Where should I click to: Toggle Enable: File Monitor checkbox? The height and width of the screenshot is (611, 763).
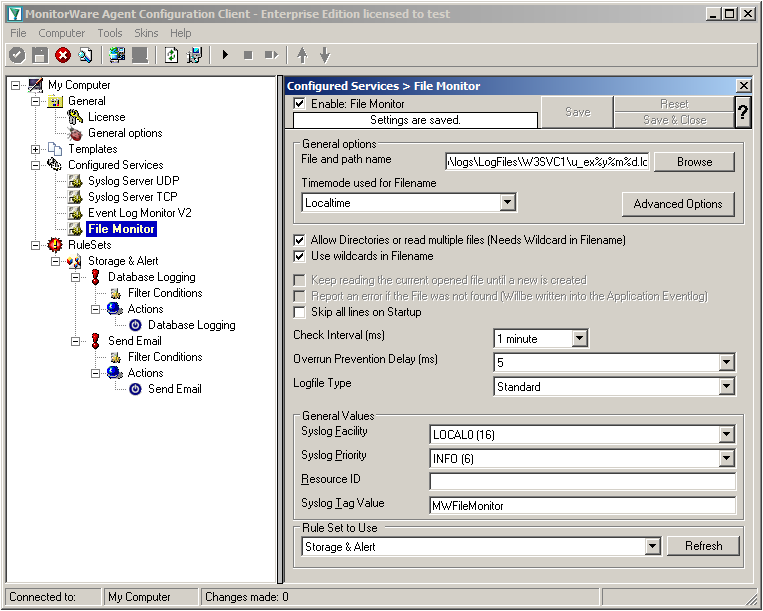[300, 104]
